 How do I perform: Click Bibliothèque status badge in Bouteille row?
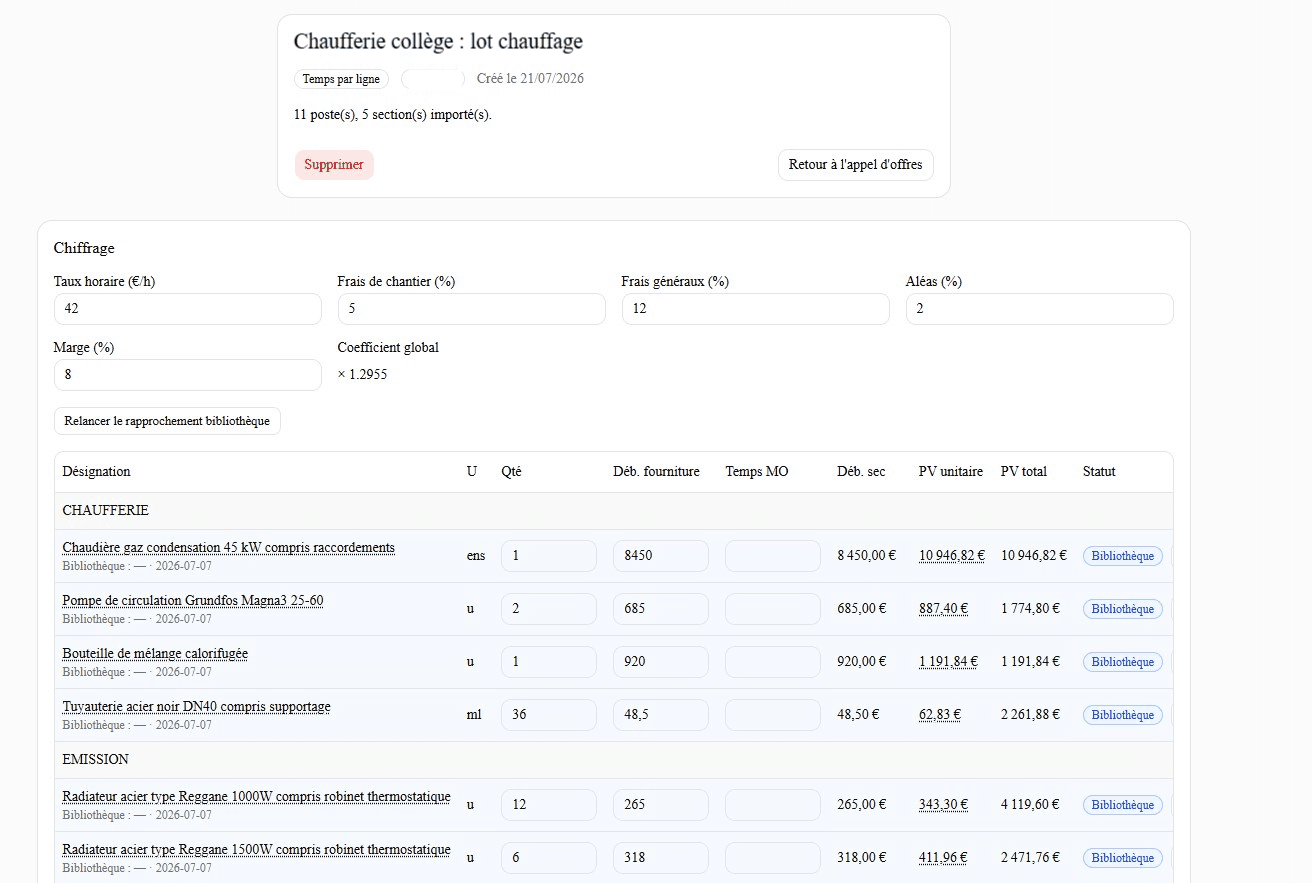1122,662
